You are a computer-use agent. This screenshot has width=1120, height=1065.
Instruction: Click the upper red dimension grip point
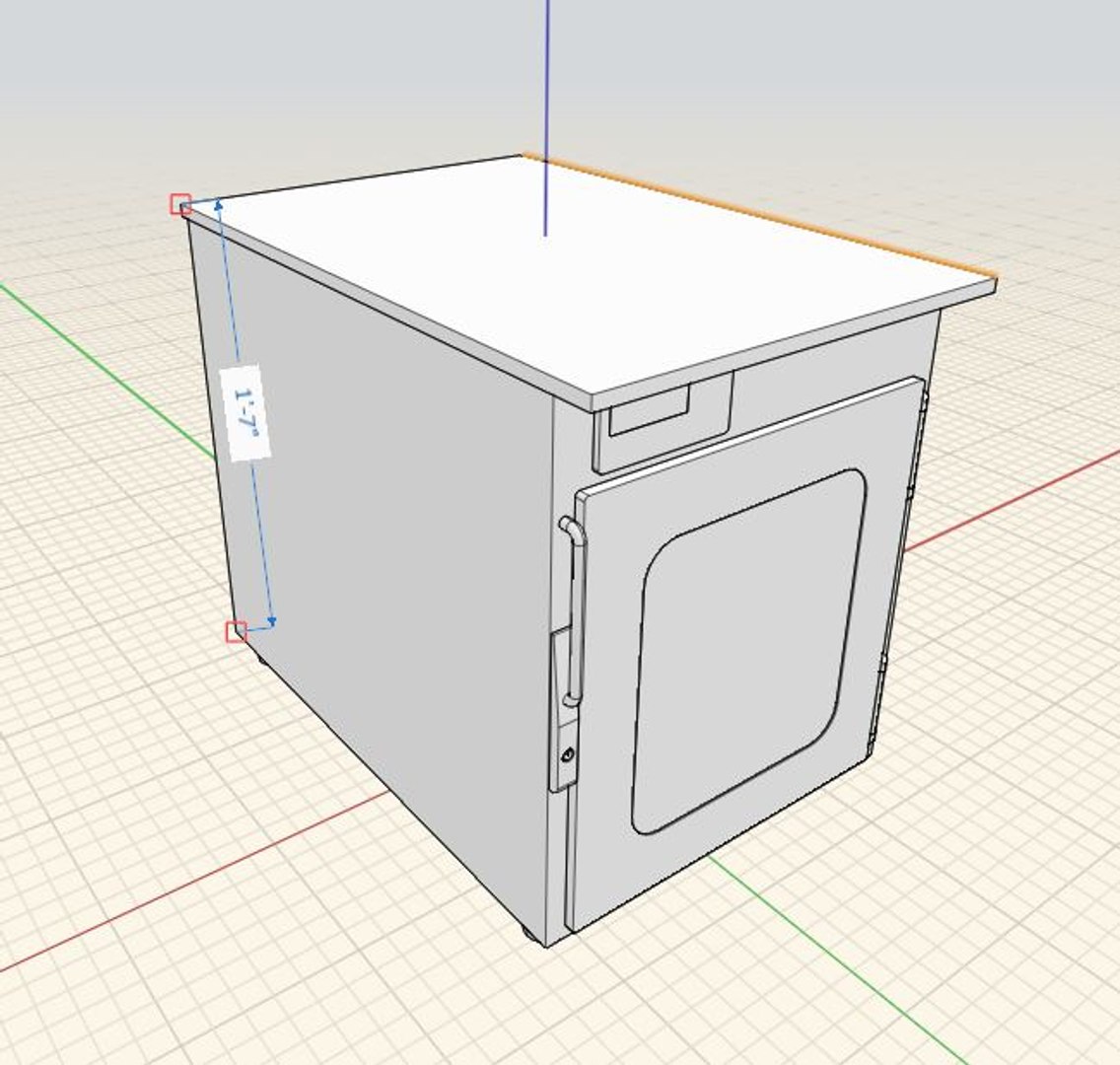[x=180, y=203]
